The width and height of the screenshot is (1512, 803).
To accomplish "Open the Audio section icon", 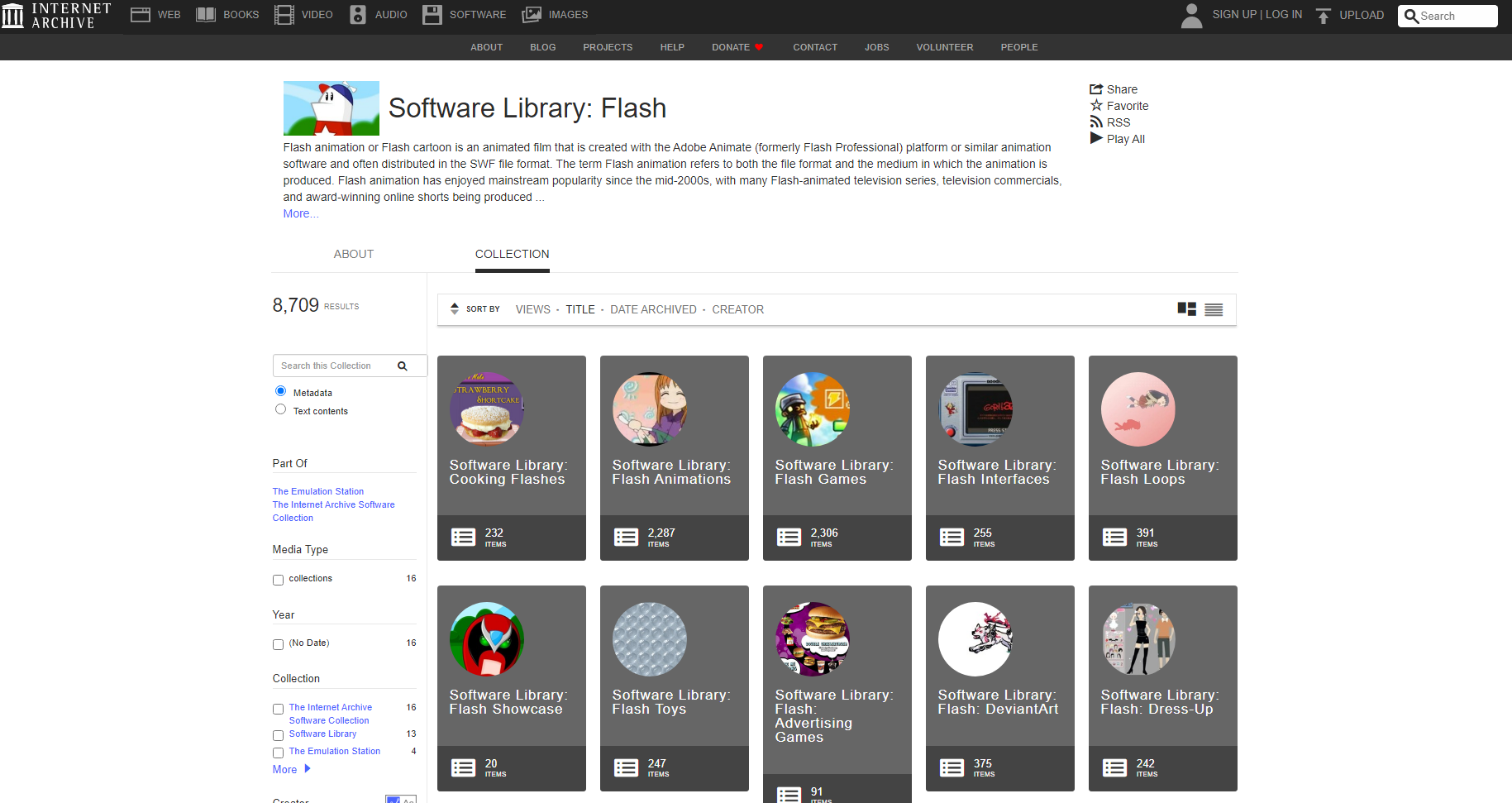I will point(358,15).
